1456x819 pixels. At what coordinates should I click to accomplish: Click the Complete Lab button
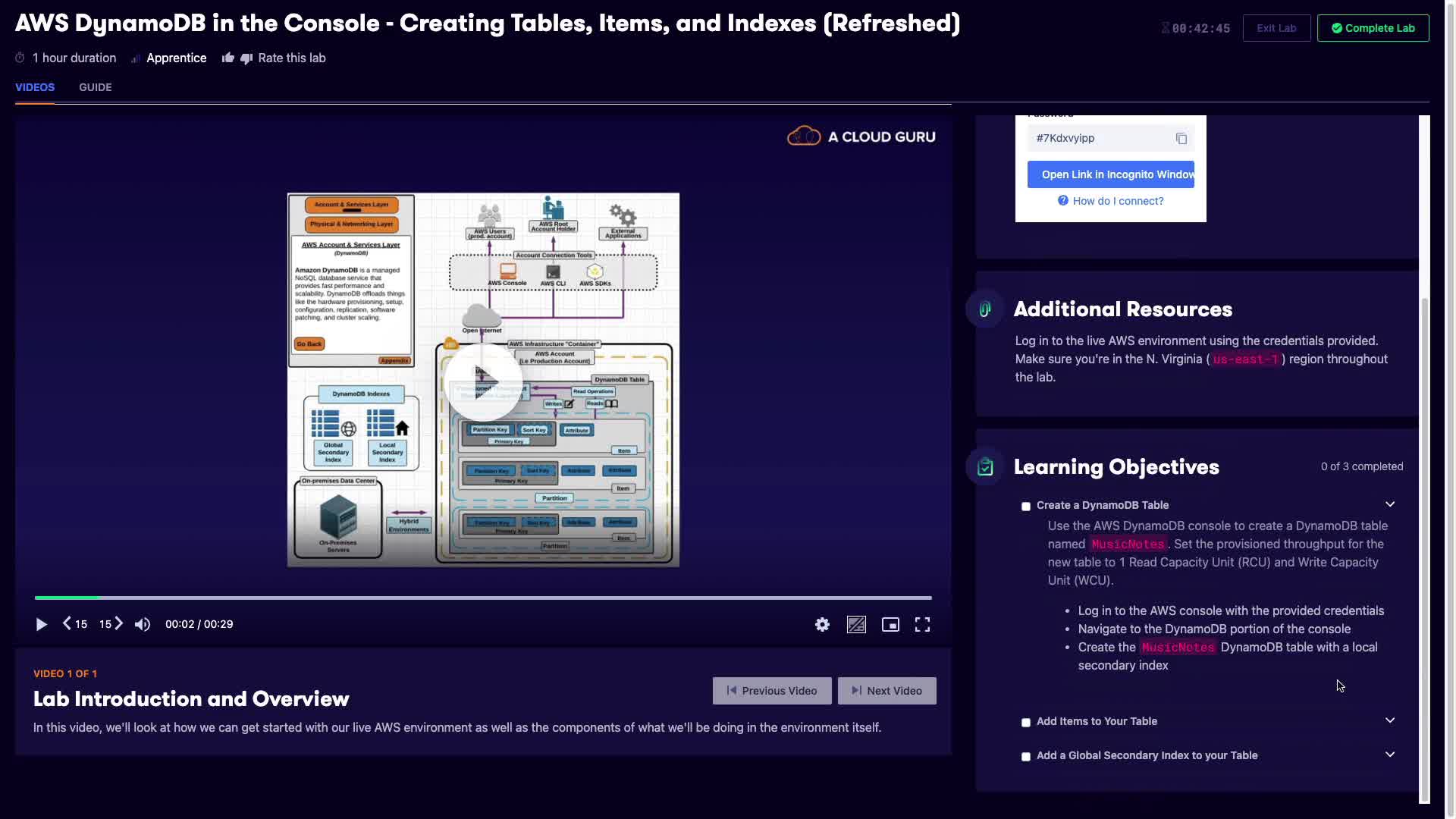[x=1373, y=28]
